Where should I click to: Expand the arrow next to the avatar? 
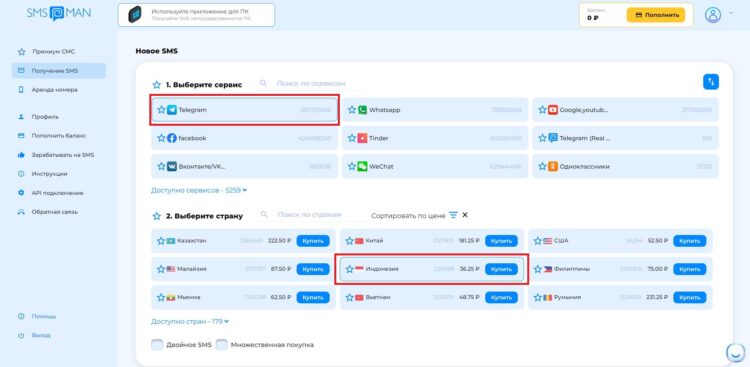click(731, 13)
